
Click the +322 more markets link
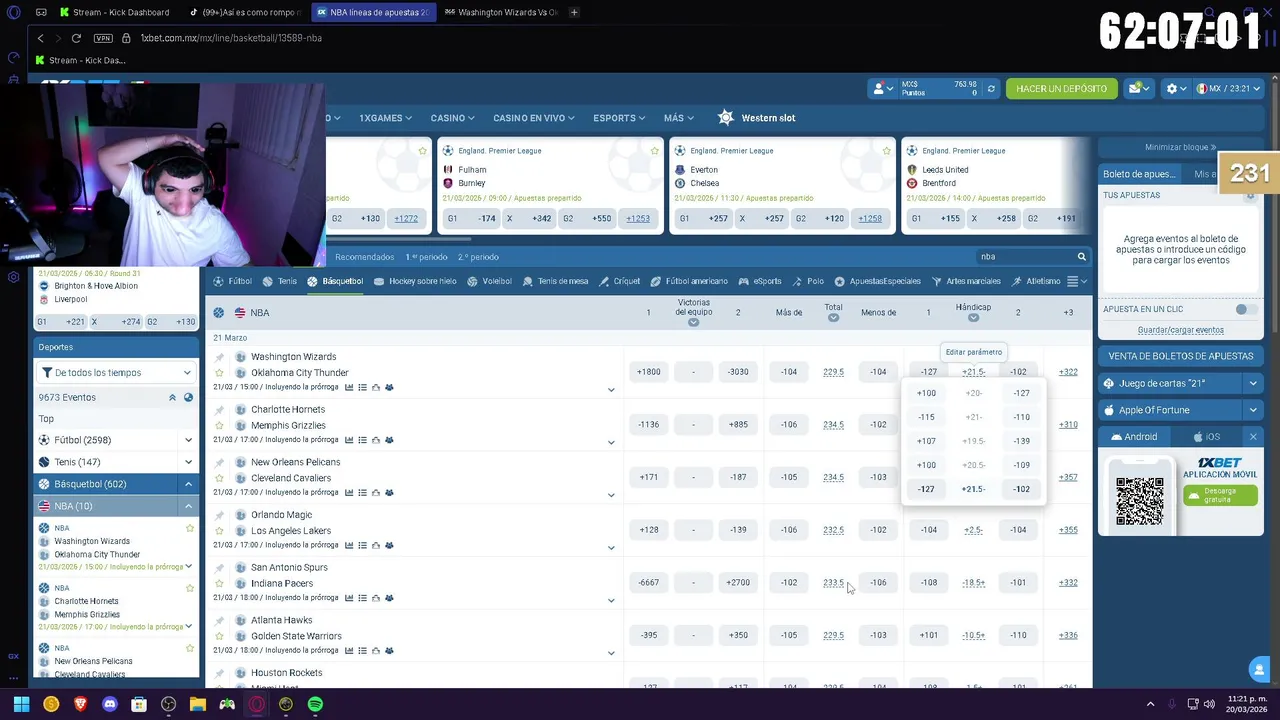[1068, 372]
